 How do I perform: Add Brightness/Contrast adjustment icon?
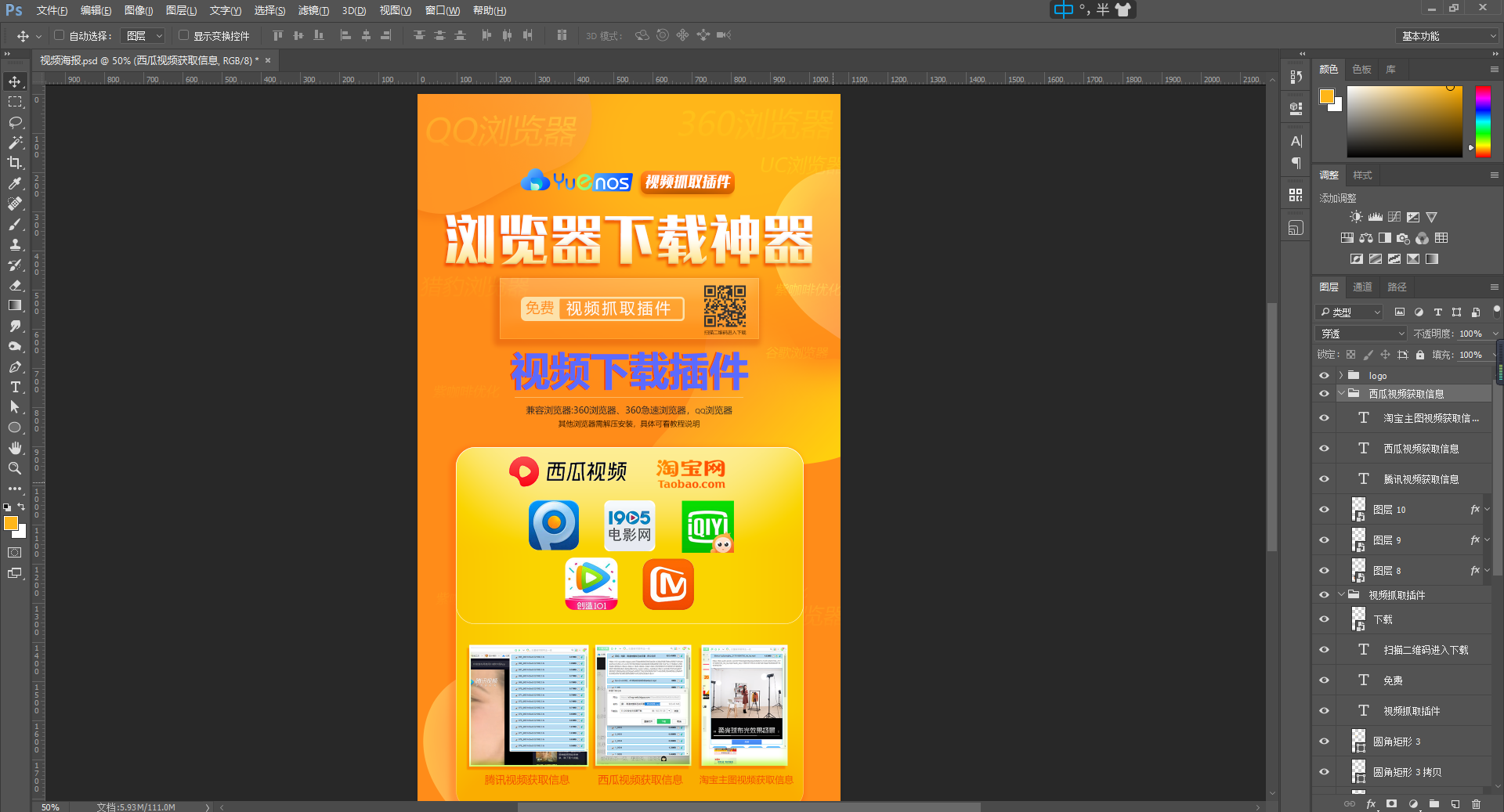click(1356, 217)
